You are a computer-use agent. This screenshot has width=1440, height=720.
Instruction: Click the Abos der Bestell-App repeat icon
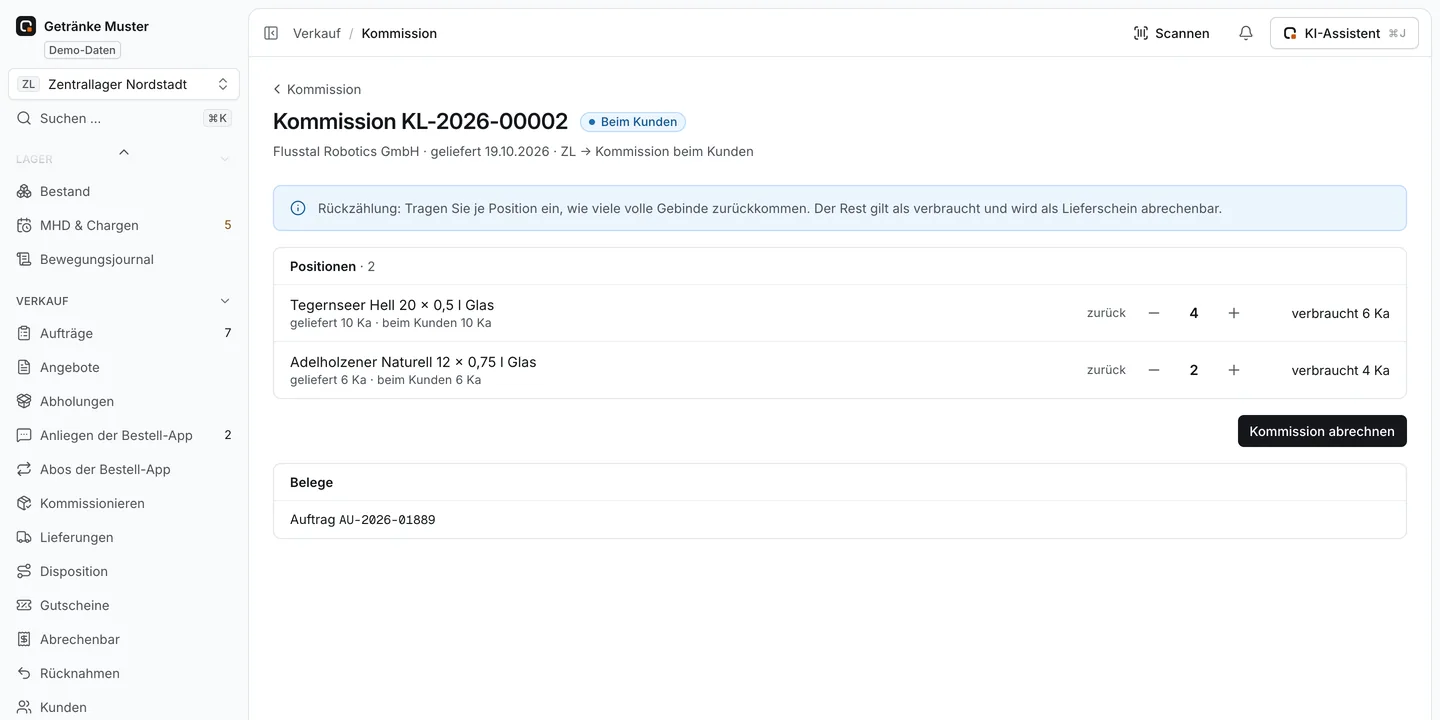coord(25,469)
